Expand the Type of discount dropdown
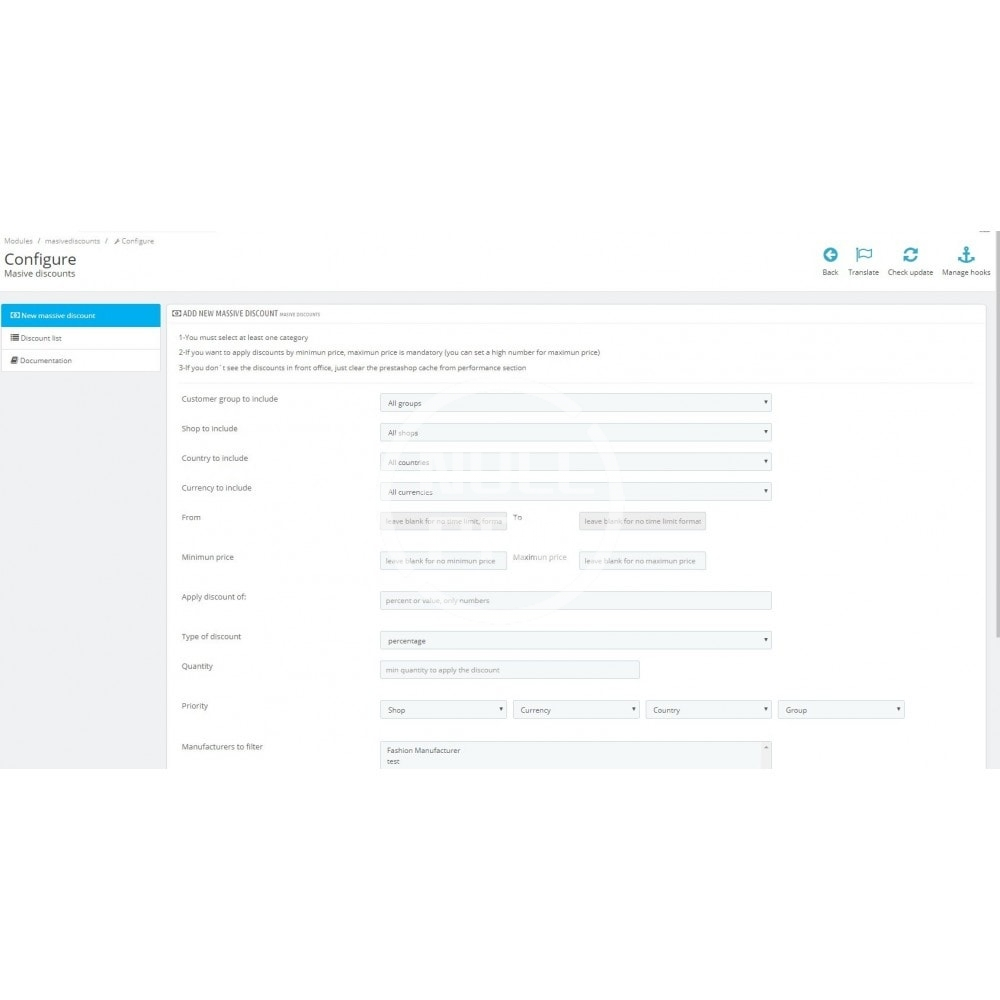The width and height of the screenshot is (1000, 1000). click(x=575, y=641)
